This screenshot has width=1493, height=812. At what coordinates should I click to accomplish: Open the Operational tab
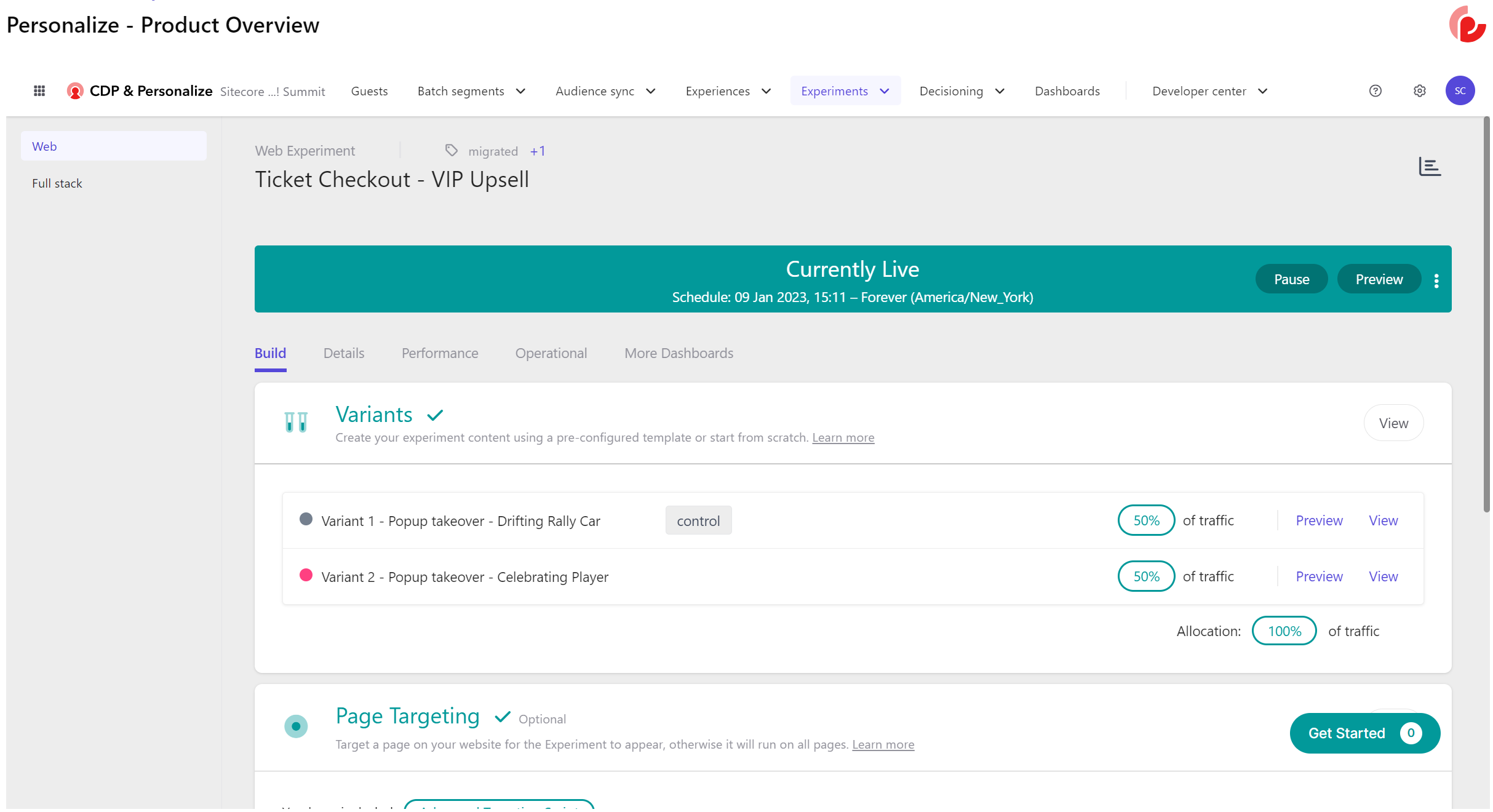point(551,353)
